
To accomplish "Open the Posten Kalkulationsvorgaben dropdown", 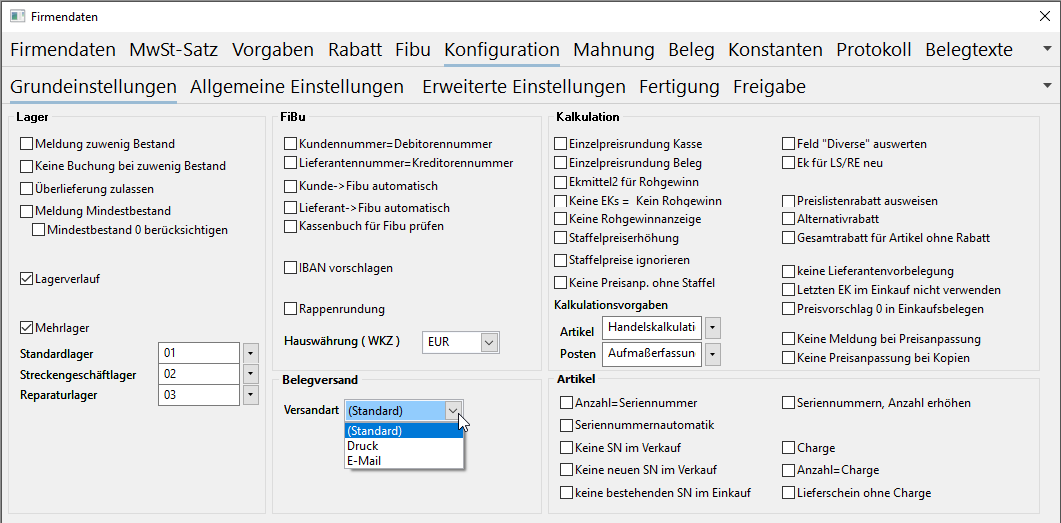I will (713, 354).
